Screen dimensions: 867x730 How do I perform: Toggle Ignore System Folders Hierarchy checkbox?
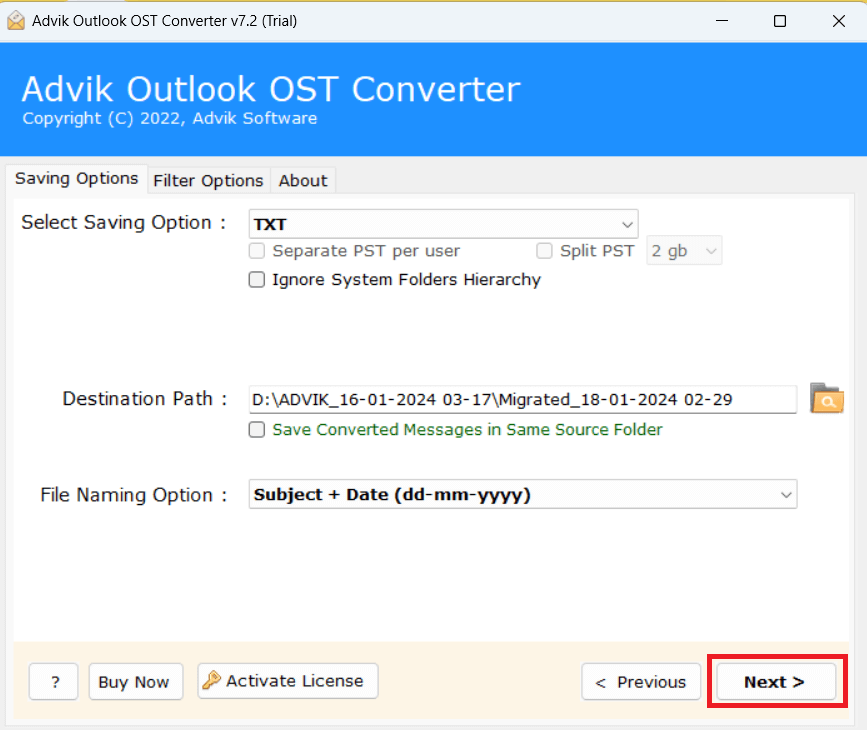[x=257, y=279]
